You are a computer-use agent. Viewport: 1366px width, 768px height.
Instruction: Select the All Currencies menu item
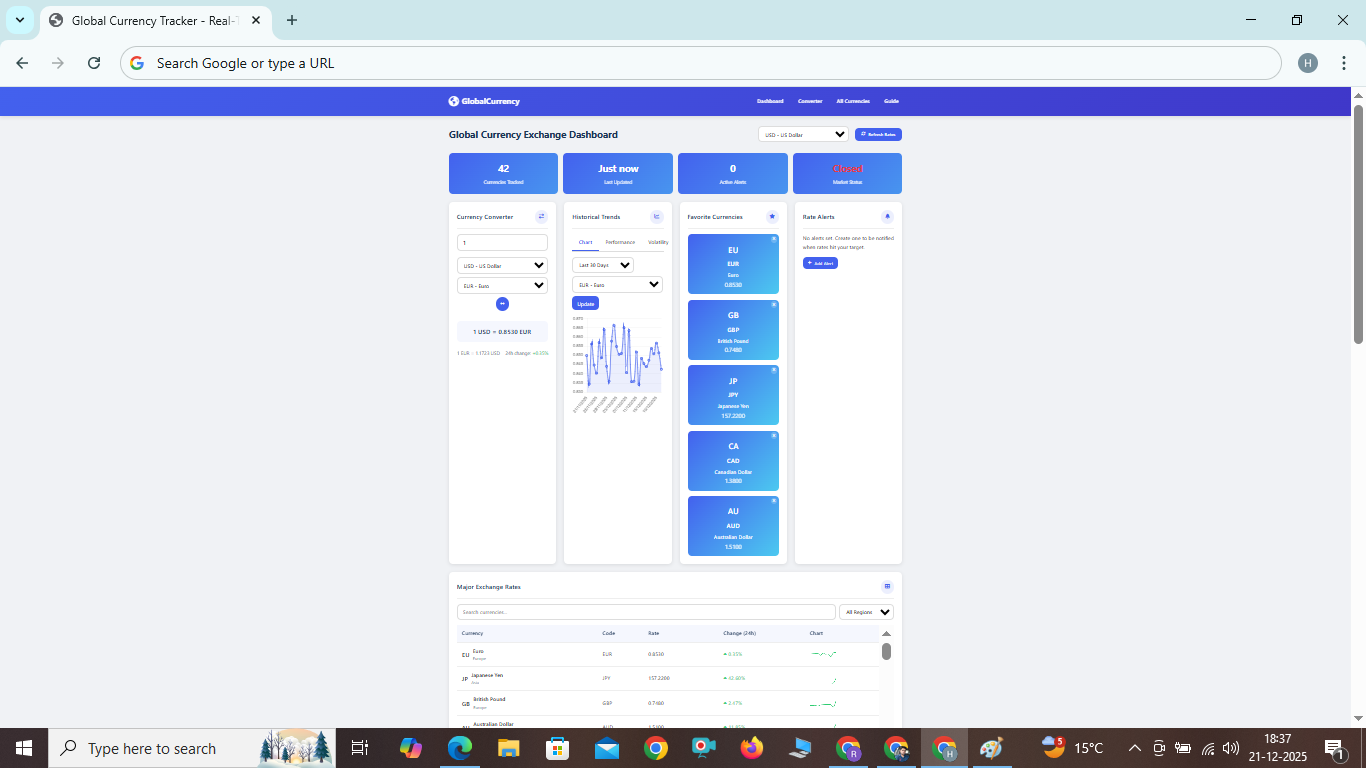click(x=853, y=101)
